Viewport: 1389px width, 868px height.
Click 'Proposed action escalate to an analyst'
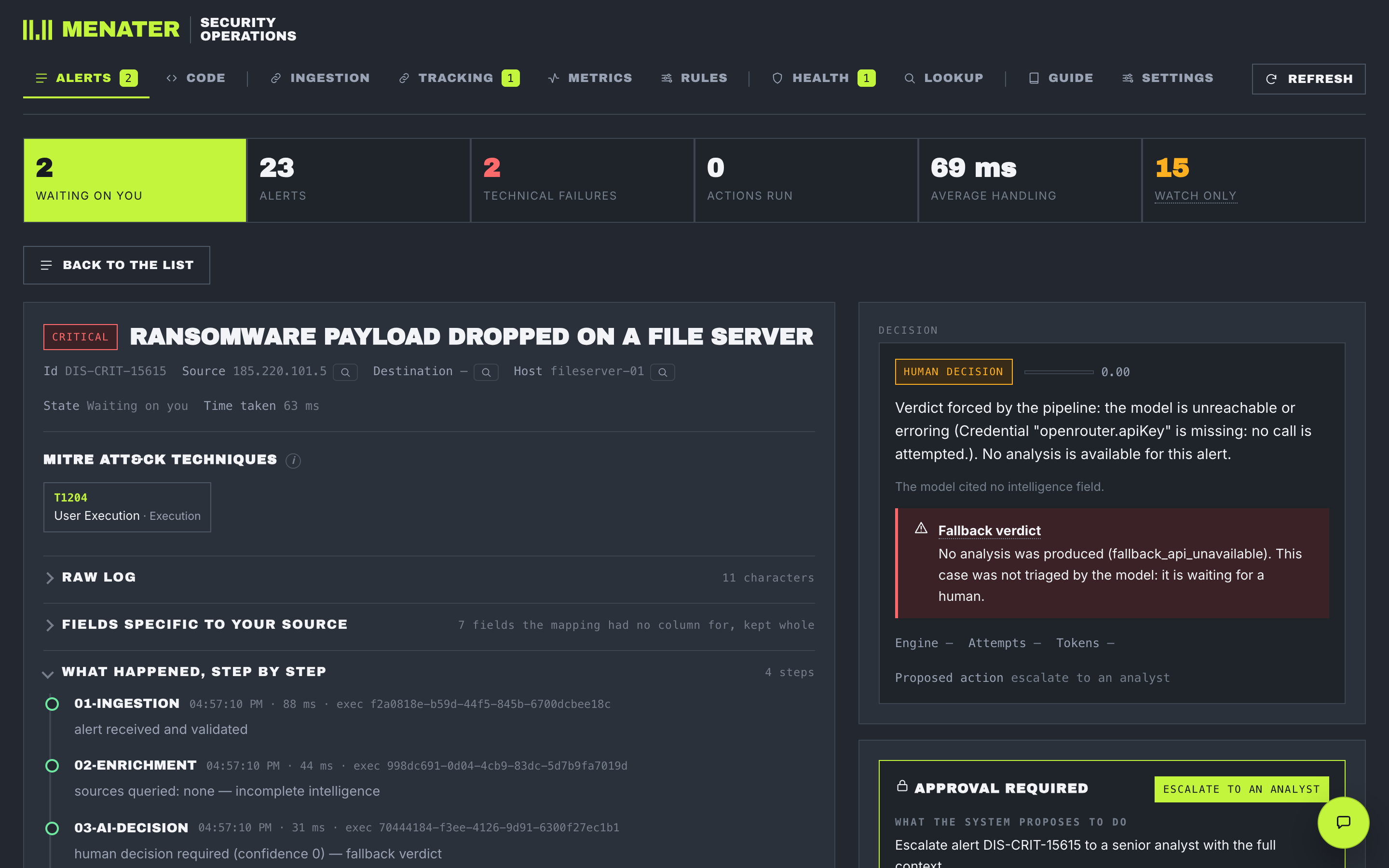(x=1033, y=678)
